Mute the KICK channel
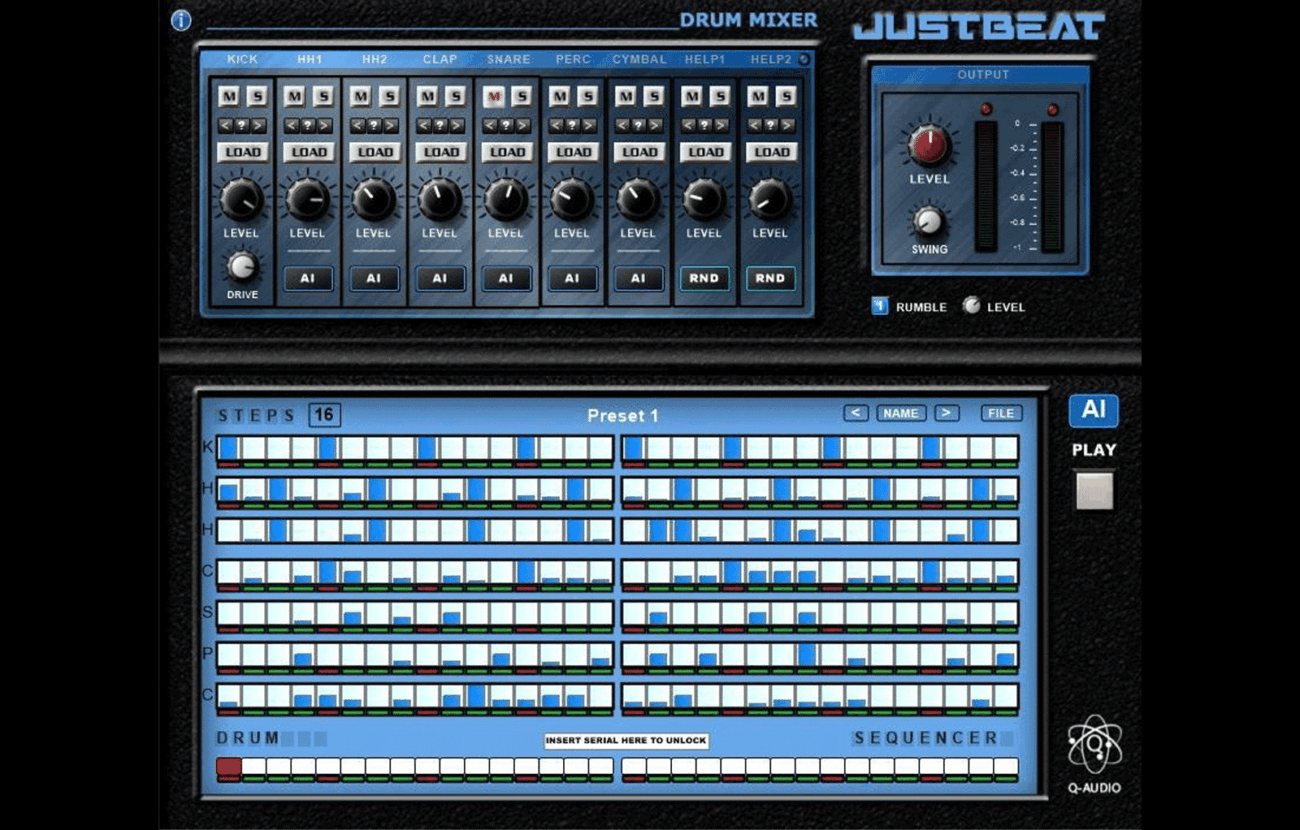Screen dimensions: 1300x830 pyautogui.click(x=230, y=96)
